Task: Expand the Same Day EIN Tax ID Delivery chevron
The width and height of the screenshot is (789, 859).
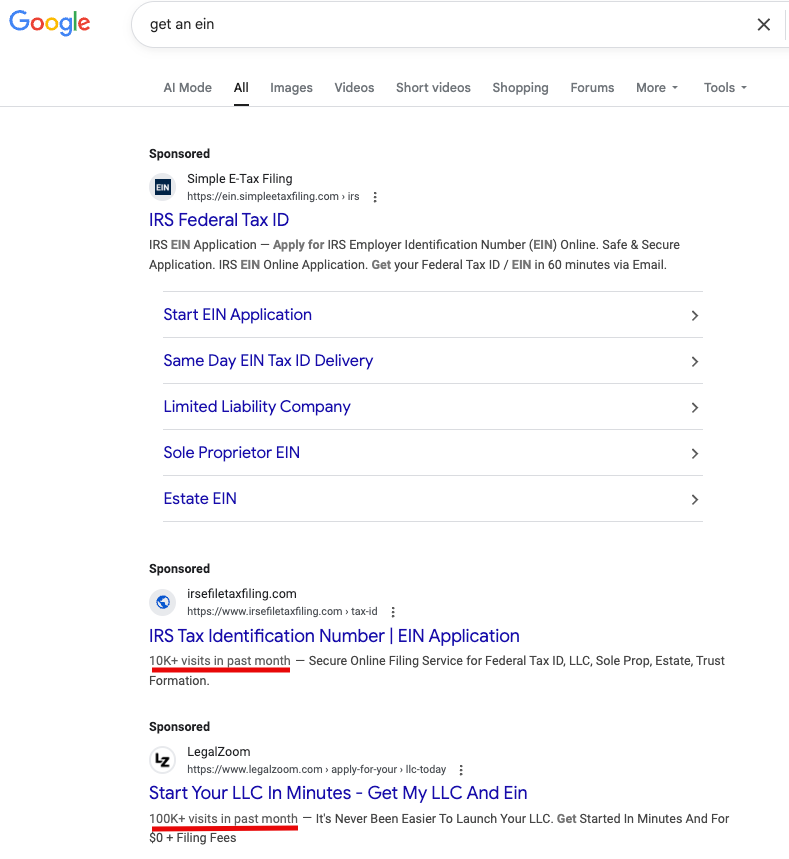Action: [695, 362]
